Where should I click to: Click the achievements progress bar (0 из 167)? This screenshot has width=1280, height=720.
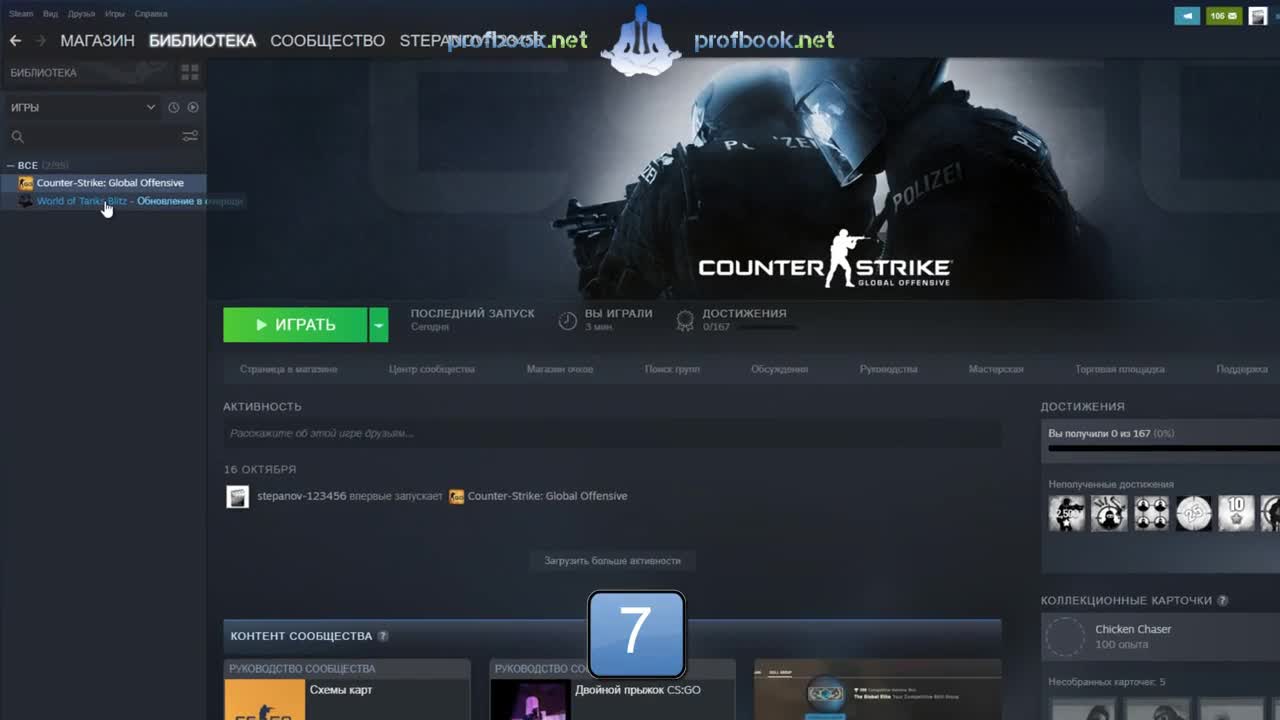pyautogui.click(x=1164, y=449)
